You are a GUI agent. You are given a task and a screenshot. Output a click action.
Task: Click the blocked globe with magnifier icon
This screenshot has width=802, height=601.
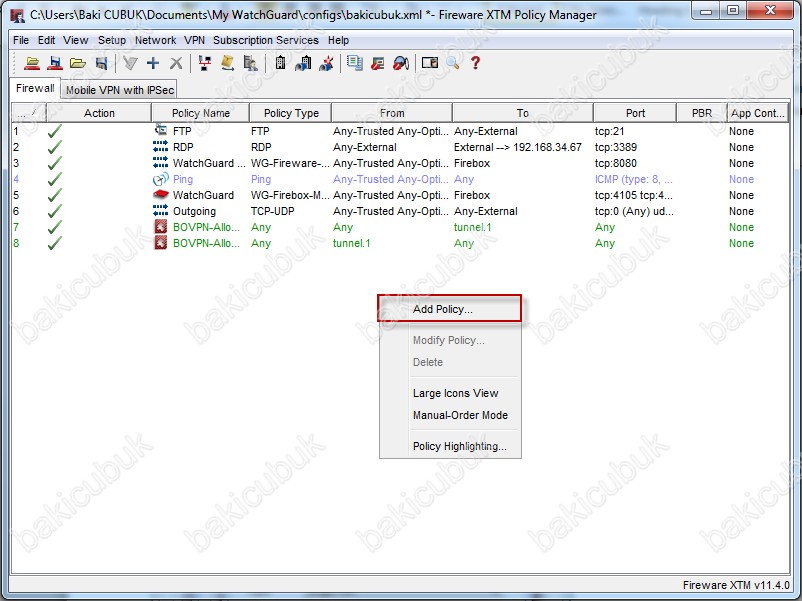[400, 63]
